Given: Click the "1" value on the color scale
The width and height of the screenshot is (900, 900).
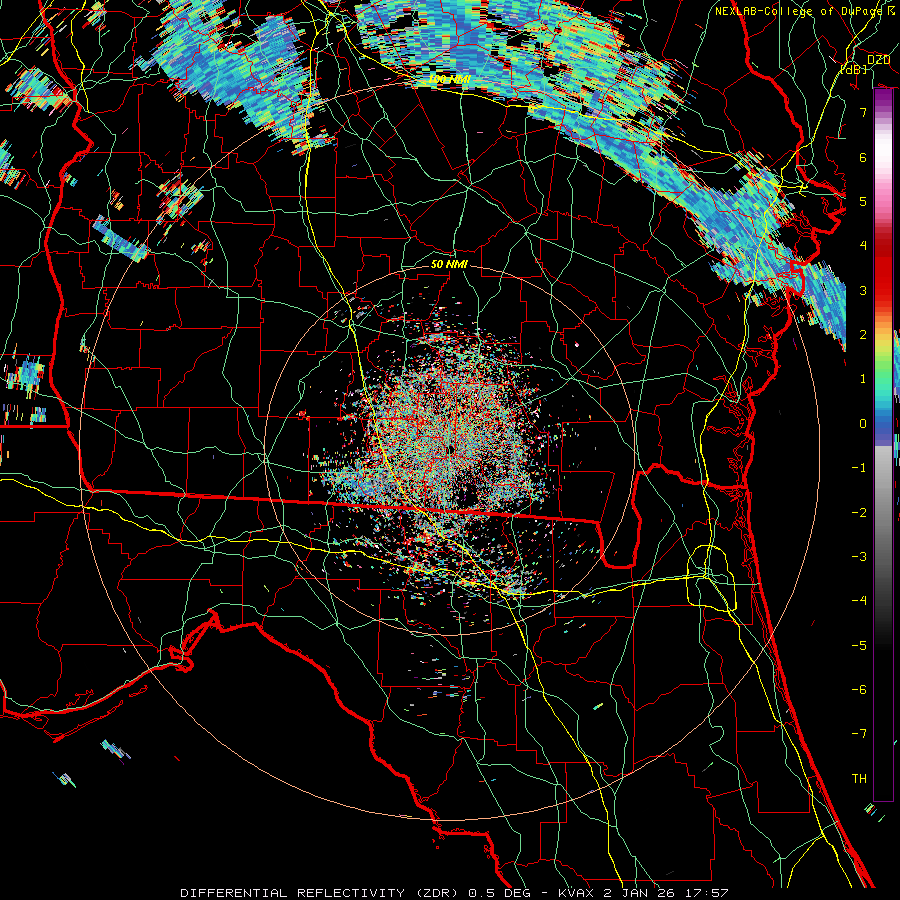Looking at the screenshot, I should coord(863,379).
